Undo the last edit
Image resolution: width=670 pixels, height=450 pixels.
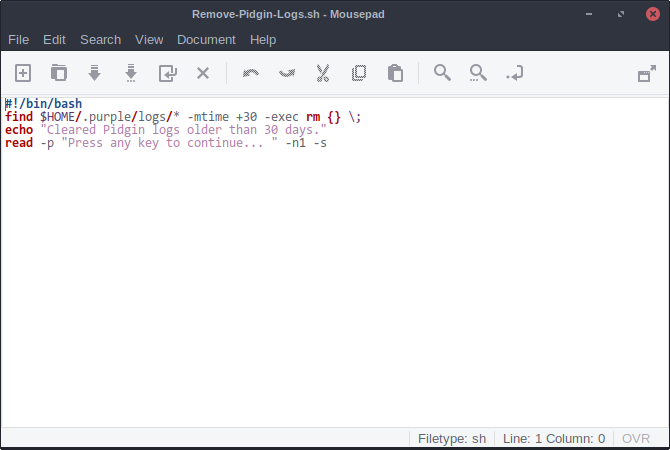point(251,73)
